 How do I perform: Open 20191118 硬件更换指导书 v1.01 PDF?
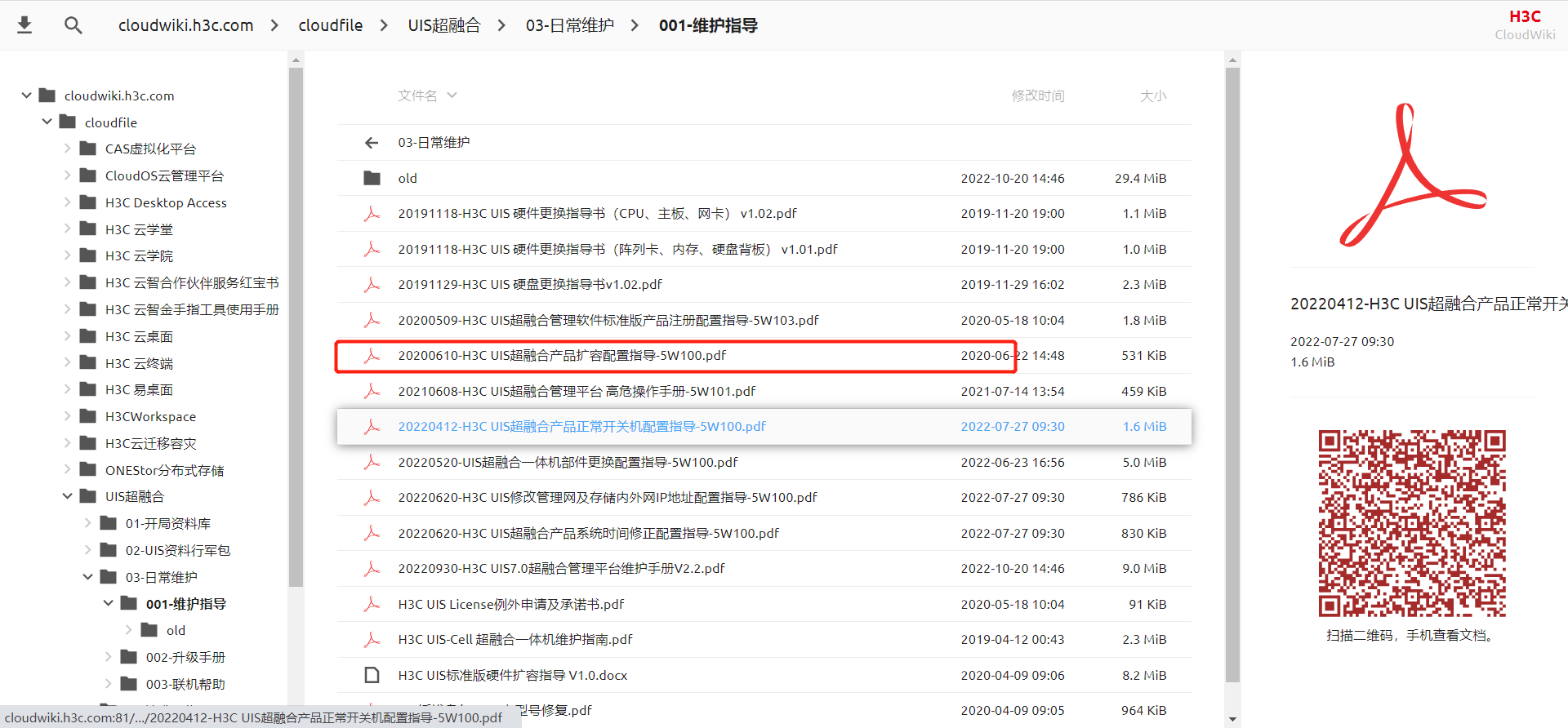[617, 249]
